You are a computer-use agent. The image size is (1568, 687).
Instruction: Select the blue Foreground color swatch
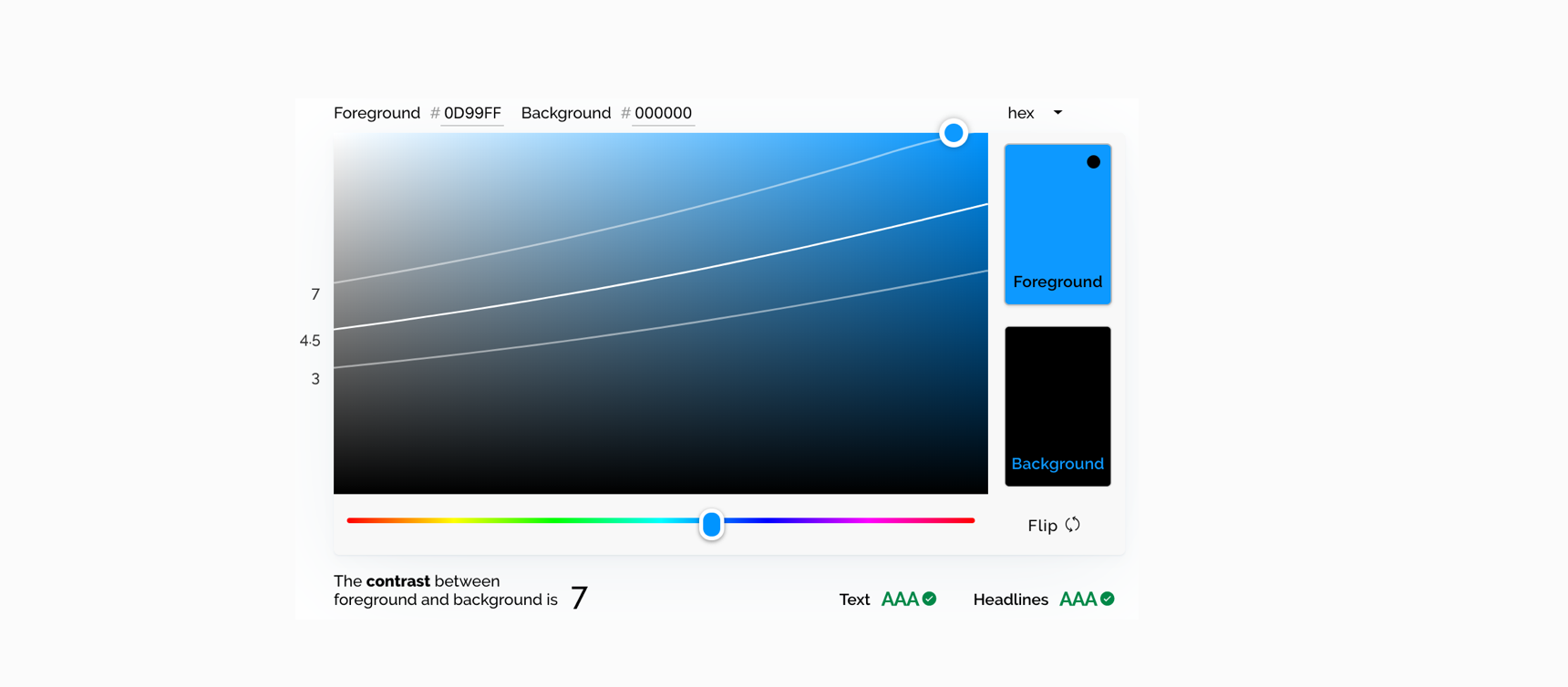click(1057, 224)
